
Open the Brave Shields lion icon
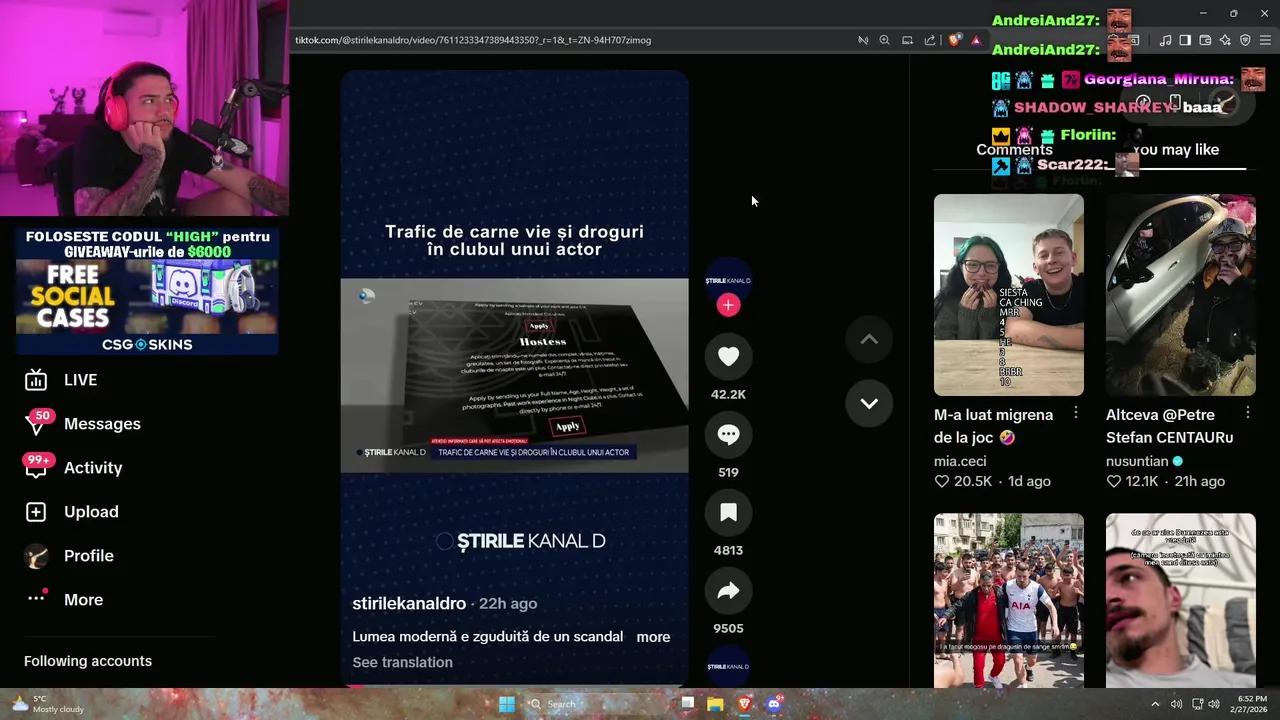click(x=955, y=40)
